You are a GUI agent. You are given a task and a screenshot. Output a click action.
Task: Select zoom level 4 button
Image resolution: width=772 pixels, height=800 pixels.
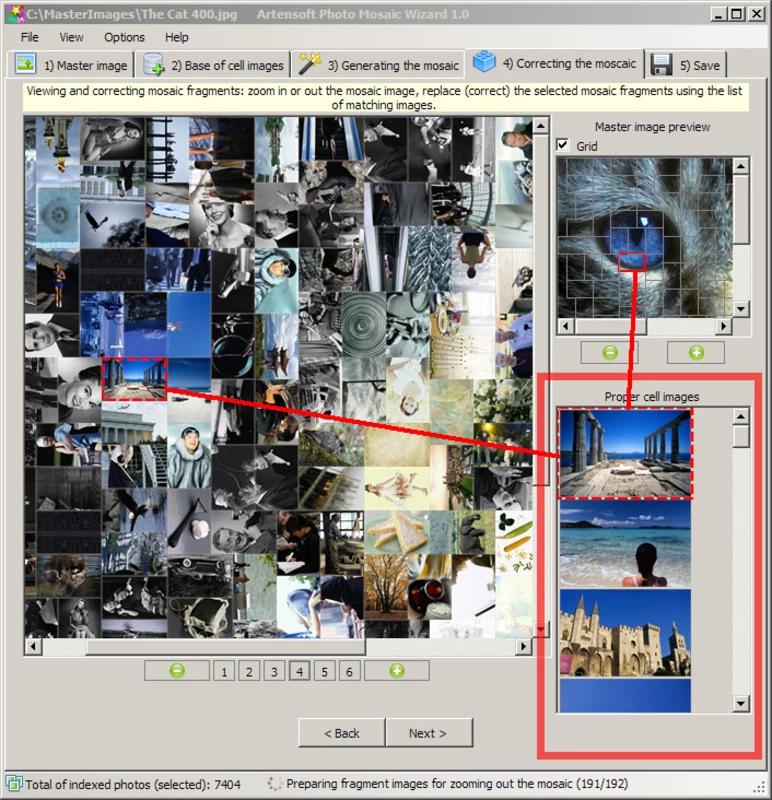point(300,671)
